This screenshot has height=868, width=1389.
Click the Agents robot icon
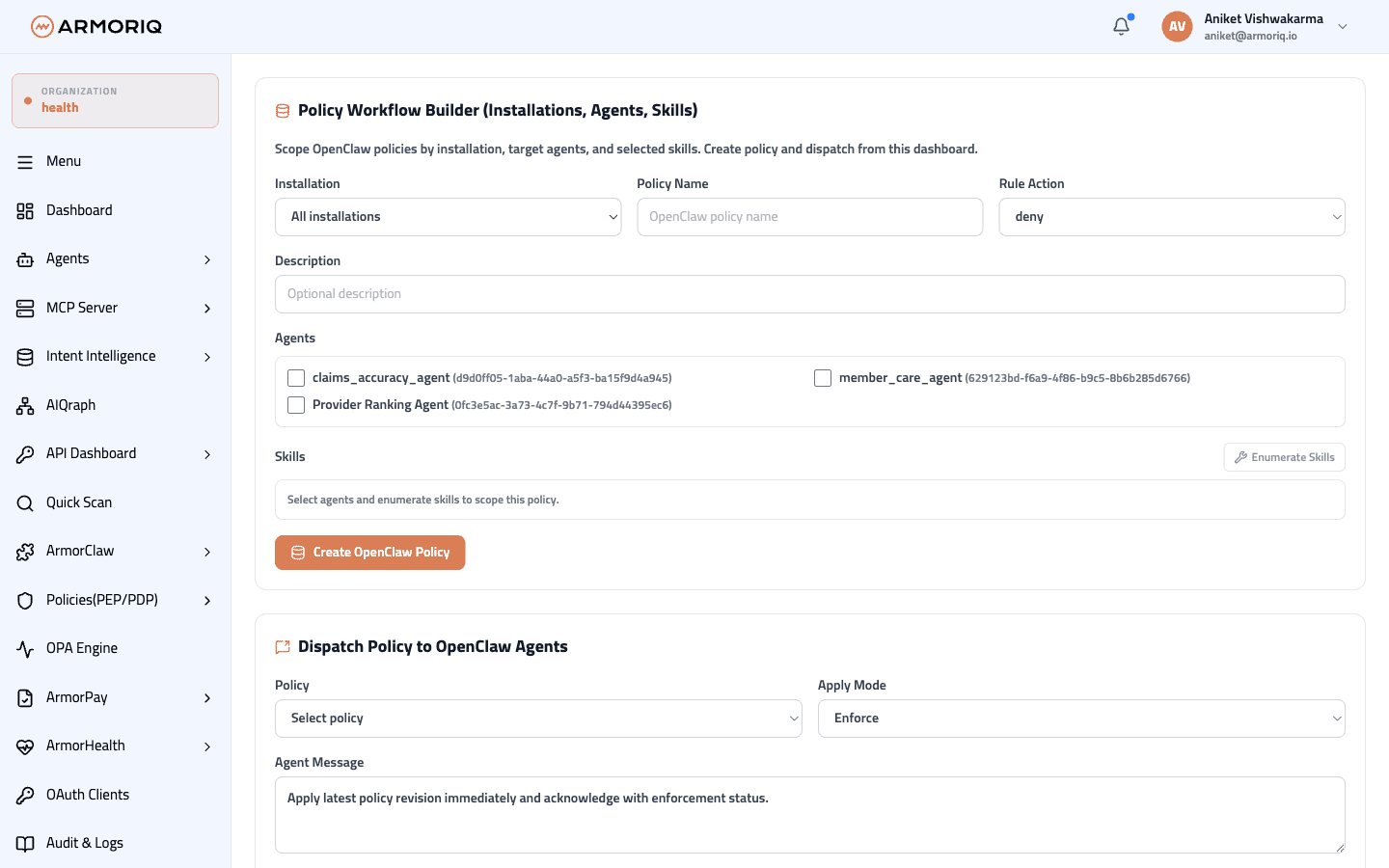point(25,259)
